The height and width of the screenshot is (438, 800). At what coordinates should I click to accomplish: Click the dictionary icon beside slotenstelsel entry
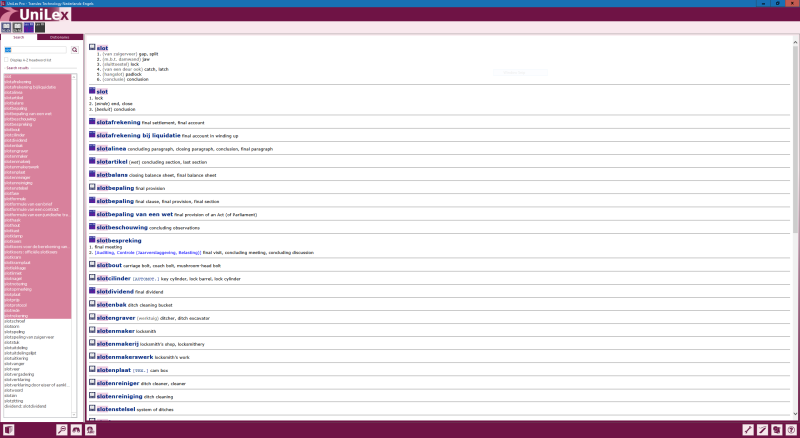(x=92, y=408)
